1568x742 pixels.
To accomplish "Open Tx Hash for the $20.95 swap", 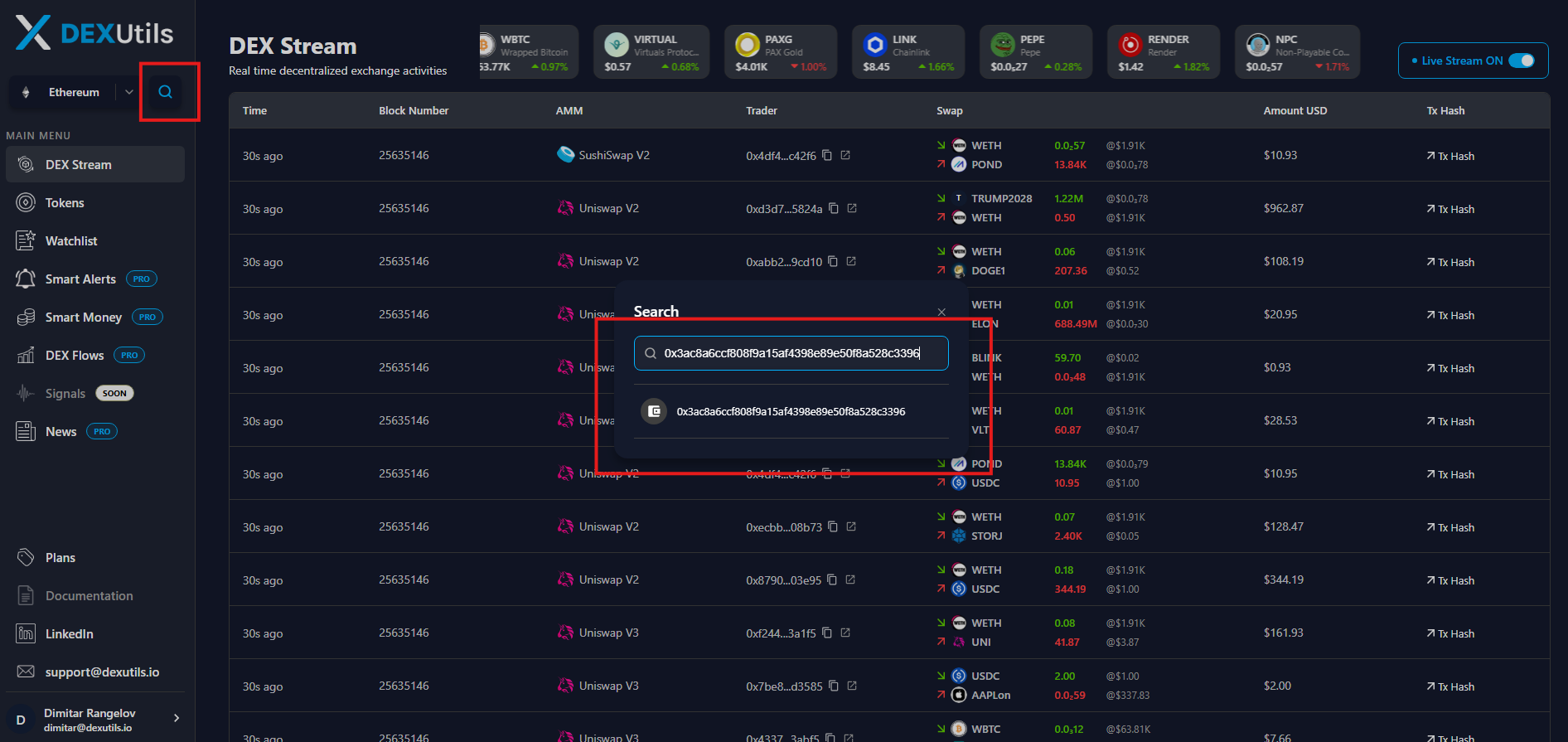I will (1450, 315).
